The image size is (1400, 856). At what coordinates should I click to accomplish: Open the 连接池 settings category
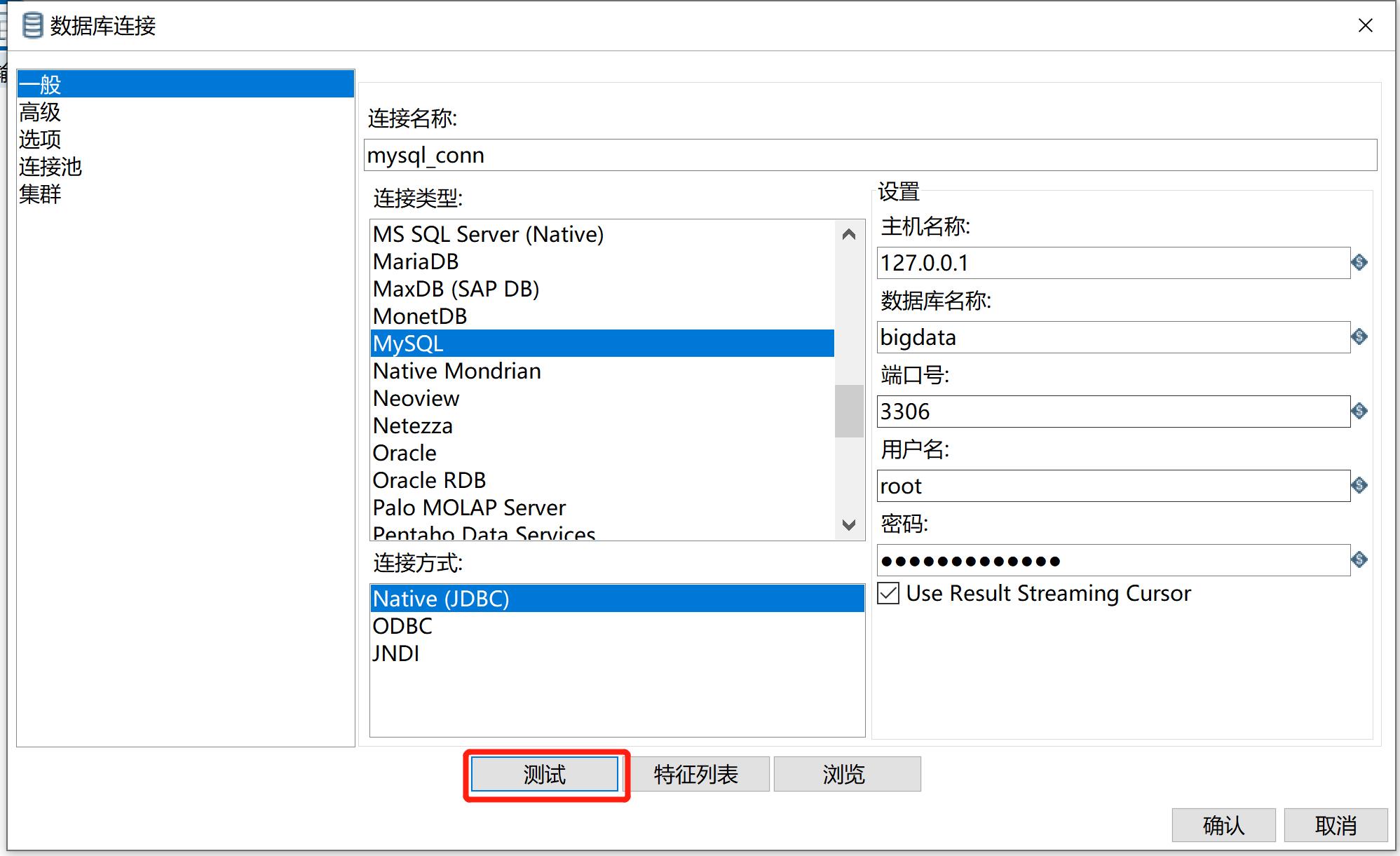coord(186,166)
